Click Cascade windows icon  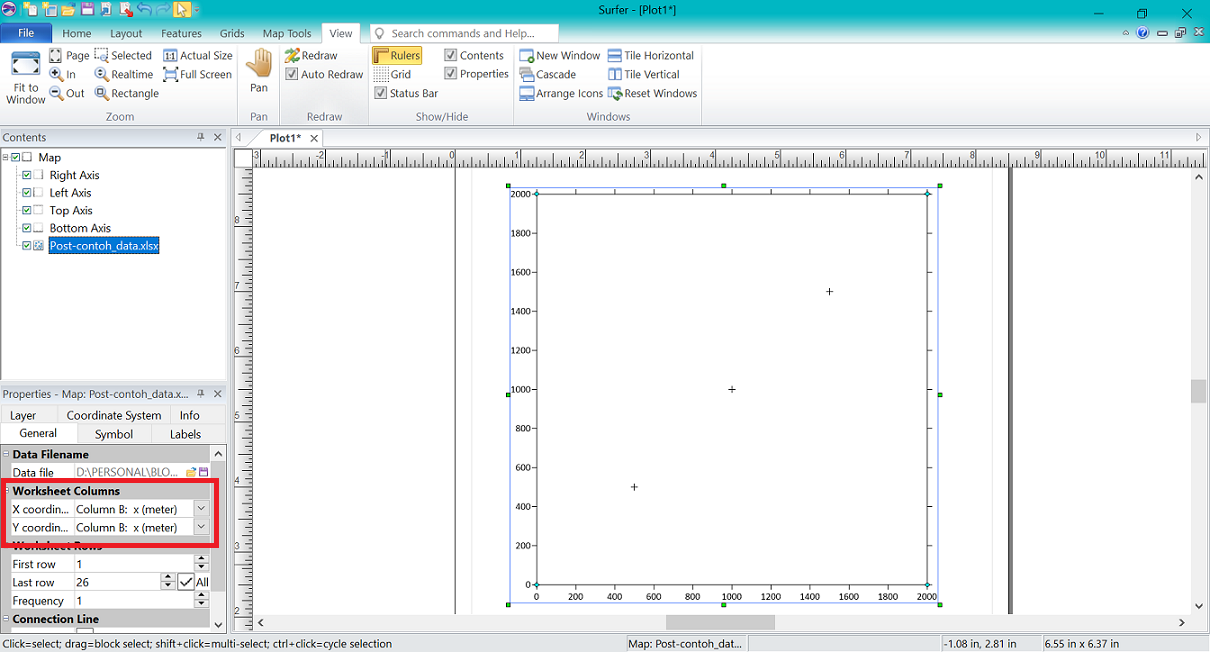(x=527, y=74)
